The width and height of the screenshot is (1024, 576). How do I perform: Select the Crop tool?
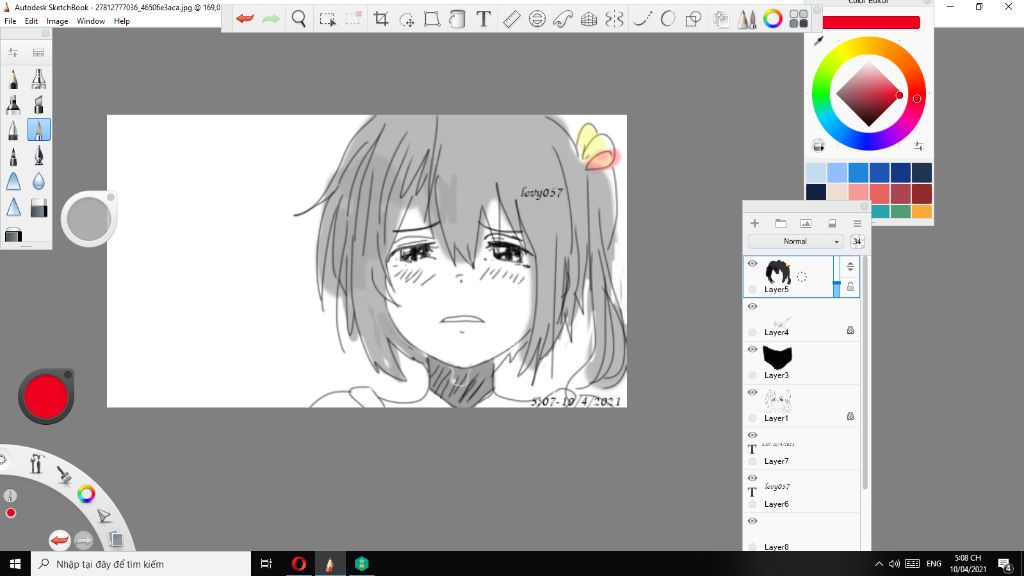[x=381, y=19]
